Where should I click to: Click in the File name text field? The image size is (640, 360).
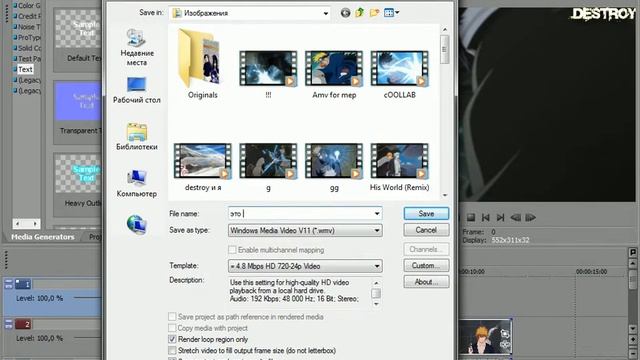click(x=300, y=213)
